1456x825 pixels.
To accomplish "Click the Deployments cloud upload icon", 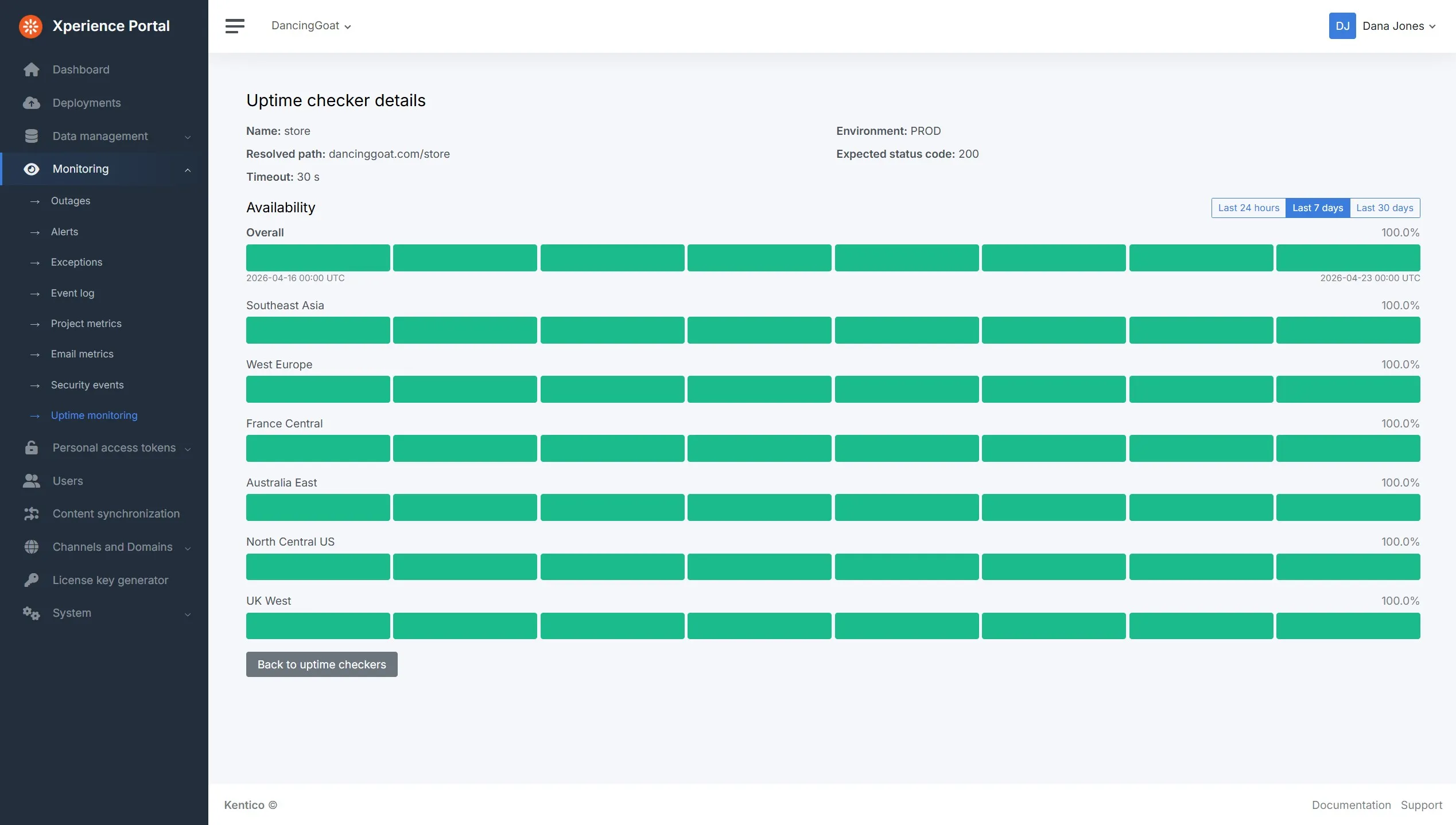I will pos(32,103).
